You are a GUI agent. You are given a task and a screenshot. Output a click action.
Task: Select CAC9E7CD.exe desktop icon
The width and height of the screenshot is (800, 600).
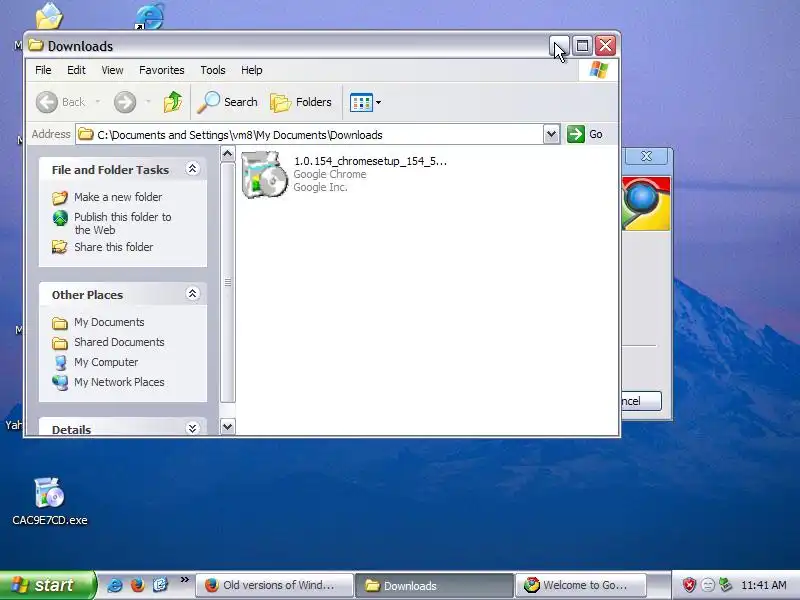tap(49, 501)
